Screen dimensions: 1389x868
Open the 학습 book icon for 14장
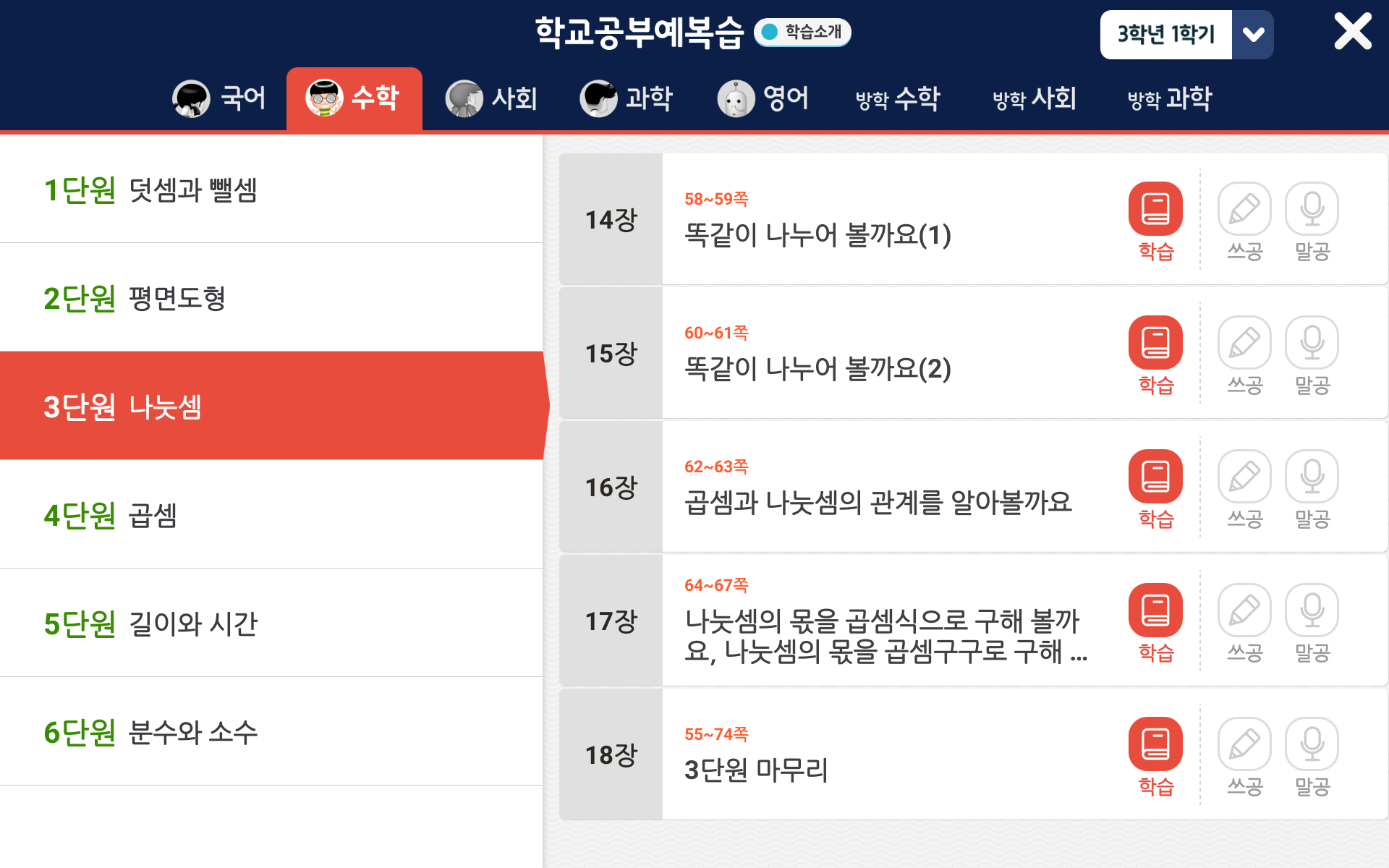1155,209
